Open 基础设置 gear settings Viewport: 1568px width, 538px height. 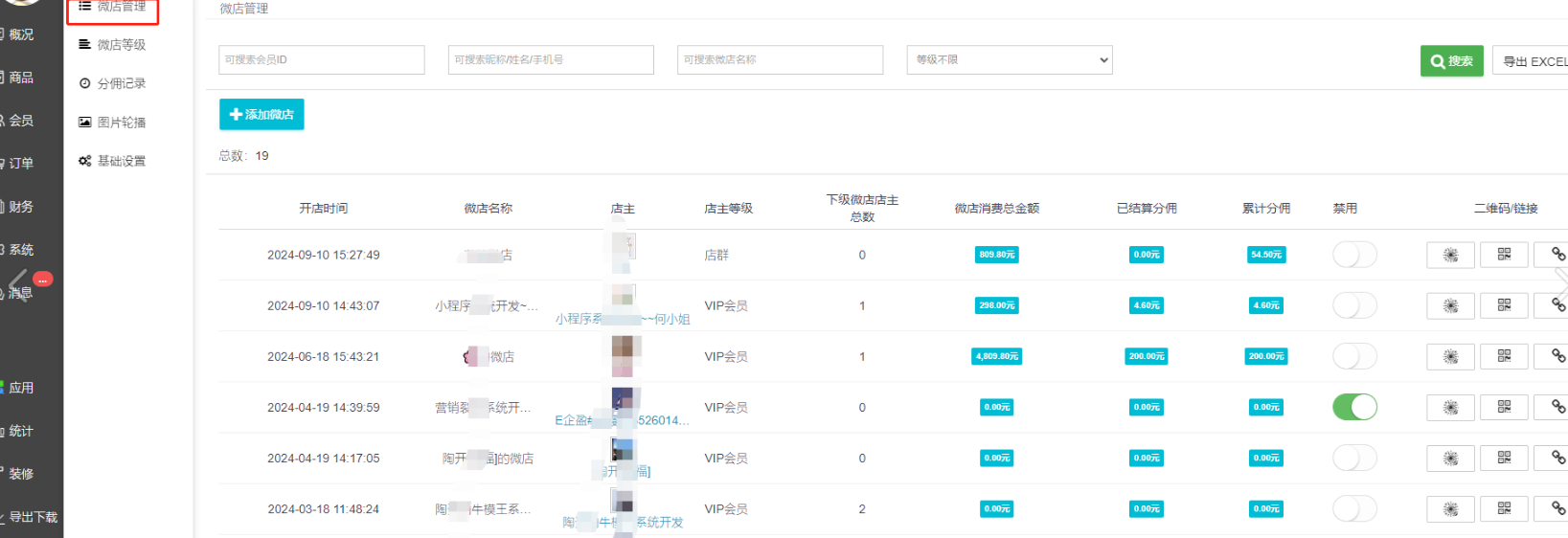click(121, 161)
